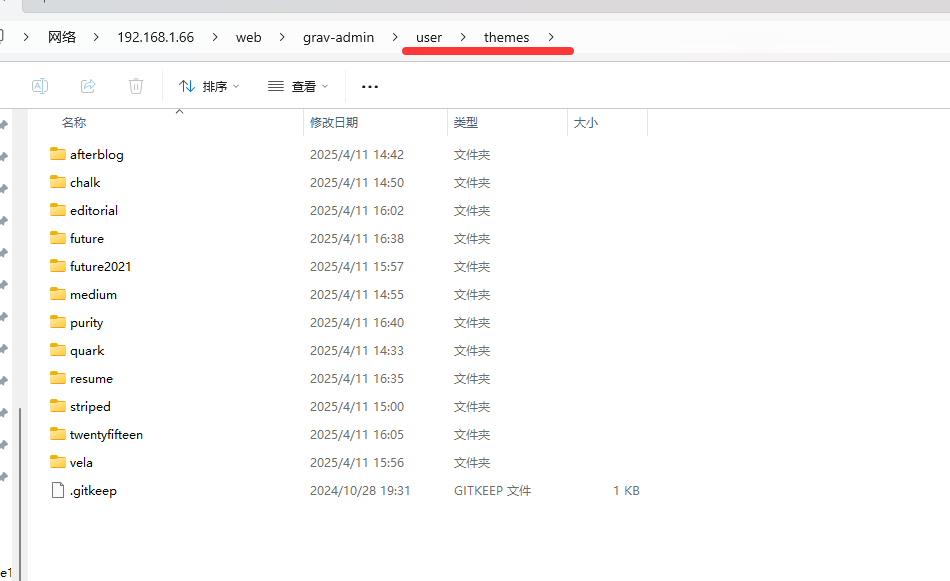950x581 pixels.
Task: Click the Rename toolbar icon
Action: click(x=40, y=86)
